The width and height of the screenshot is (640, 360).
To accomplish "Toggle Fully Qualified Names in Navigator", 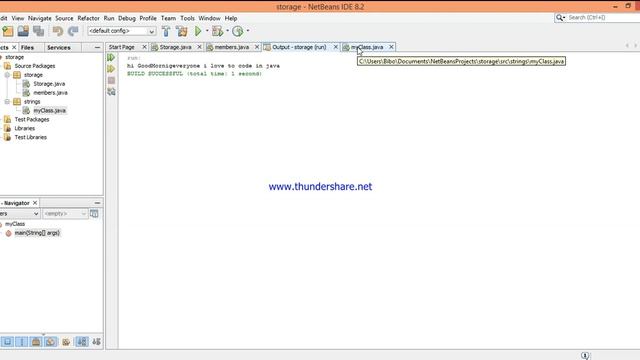I will pyautogui.click(x=66, y=342).
